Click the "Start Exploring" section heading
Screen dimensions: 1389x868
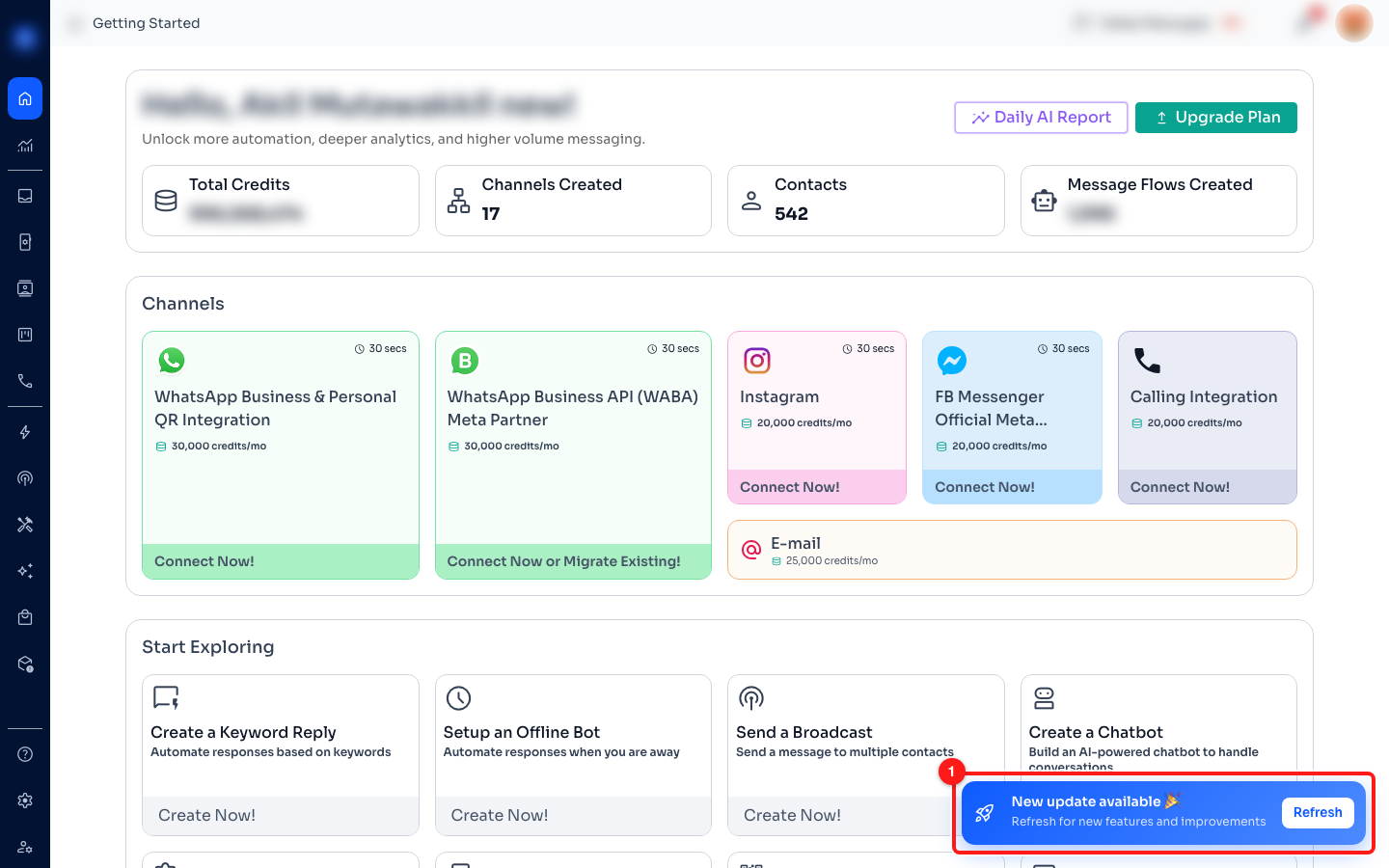pyautogui.click(x=208, y=647)
